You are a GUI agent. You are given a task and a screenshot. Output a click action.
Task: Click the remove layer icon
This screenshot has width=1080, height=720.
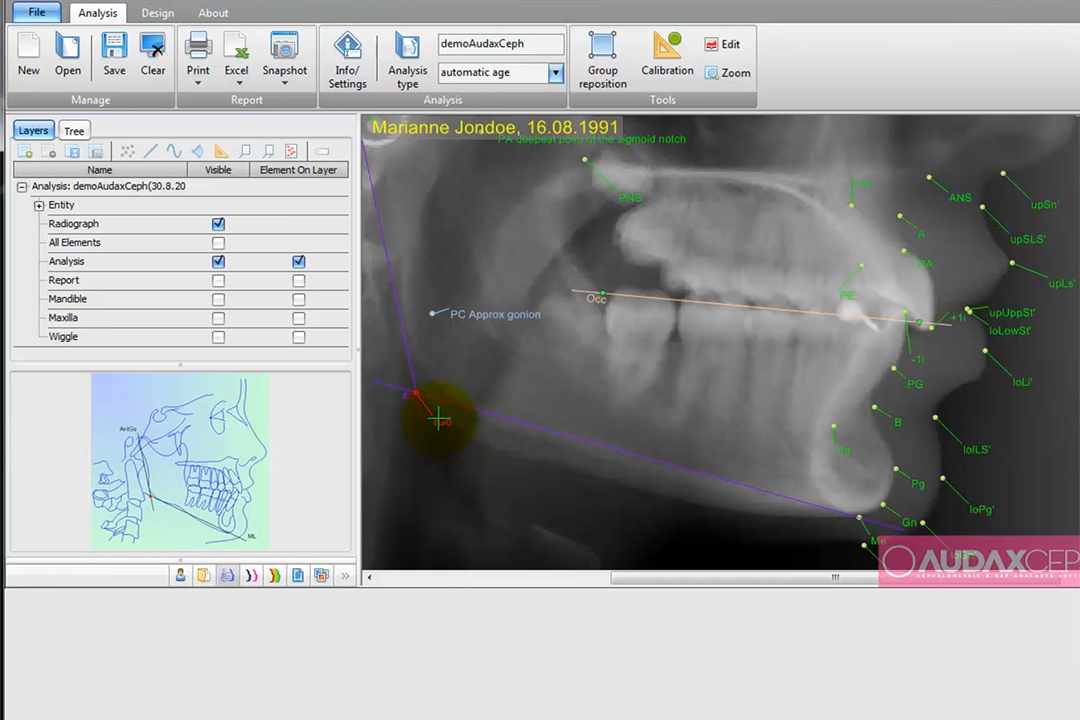(x=49, y=151)
